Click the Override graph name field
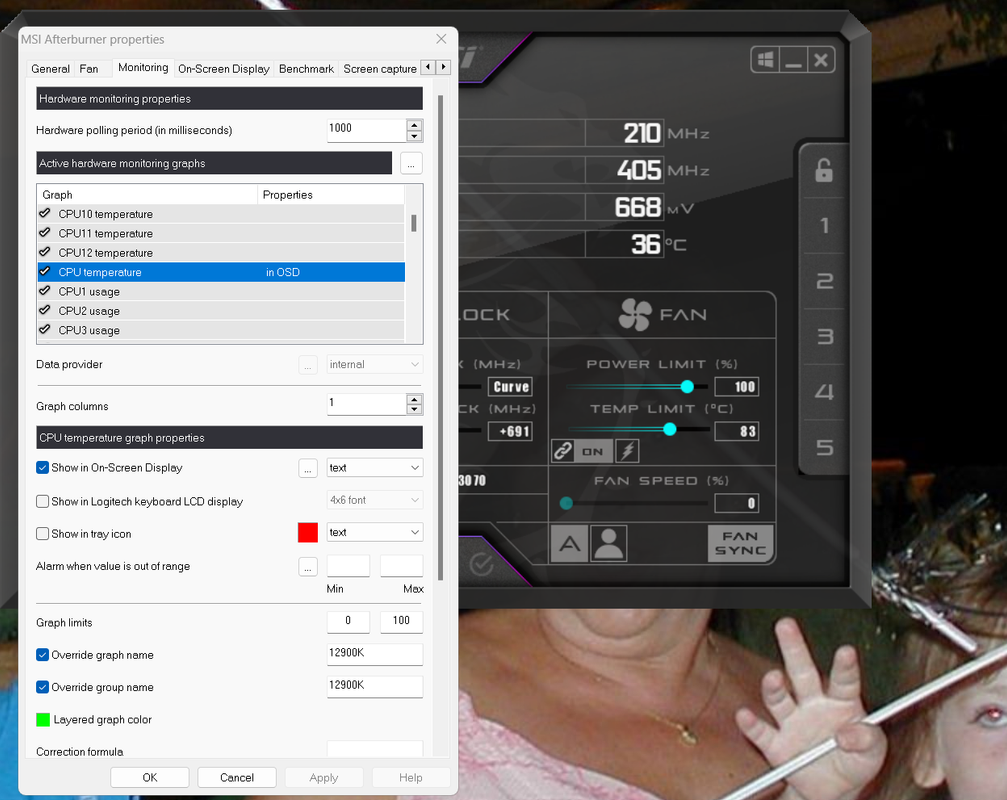The height and width of the screenshot is (800, 1007). 375,654
